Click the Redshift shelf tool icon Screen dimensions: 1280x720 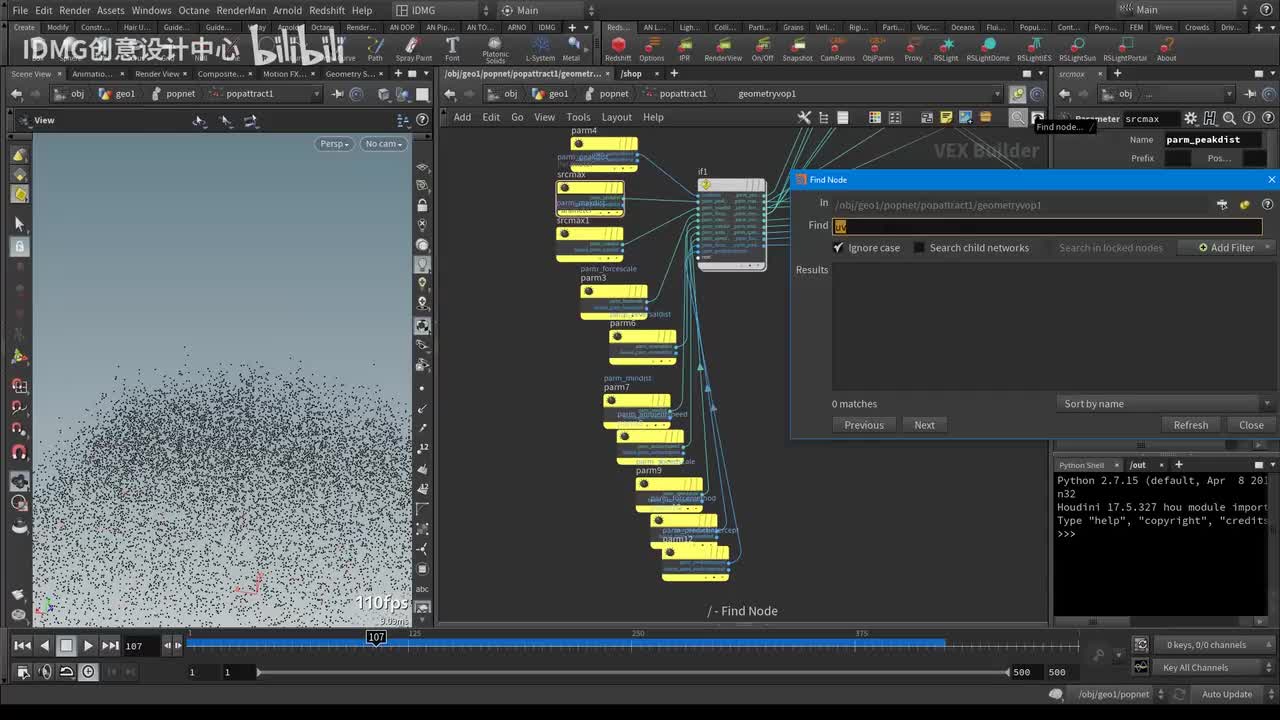[618, 46]
